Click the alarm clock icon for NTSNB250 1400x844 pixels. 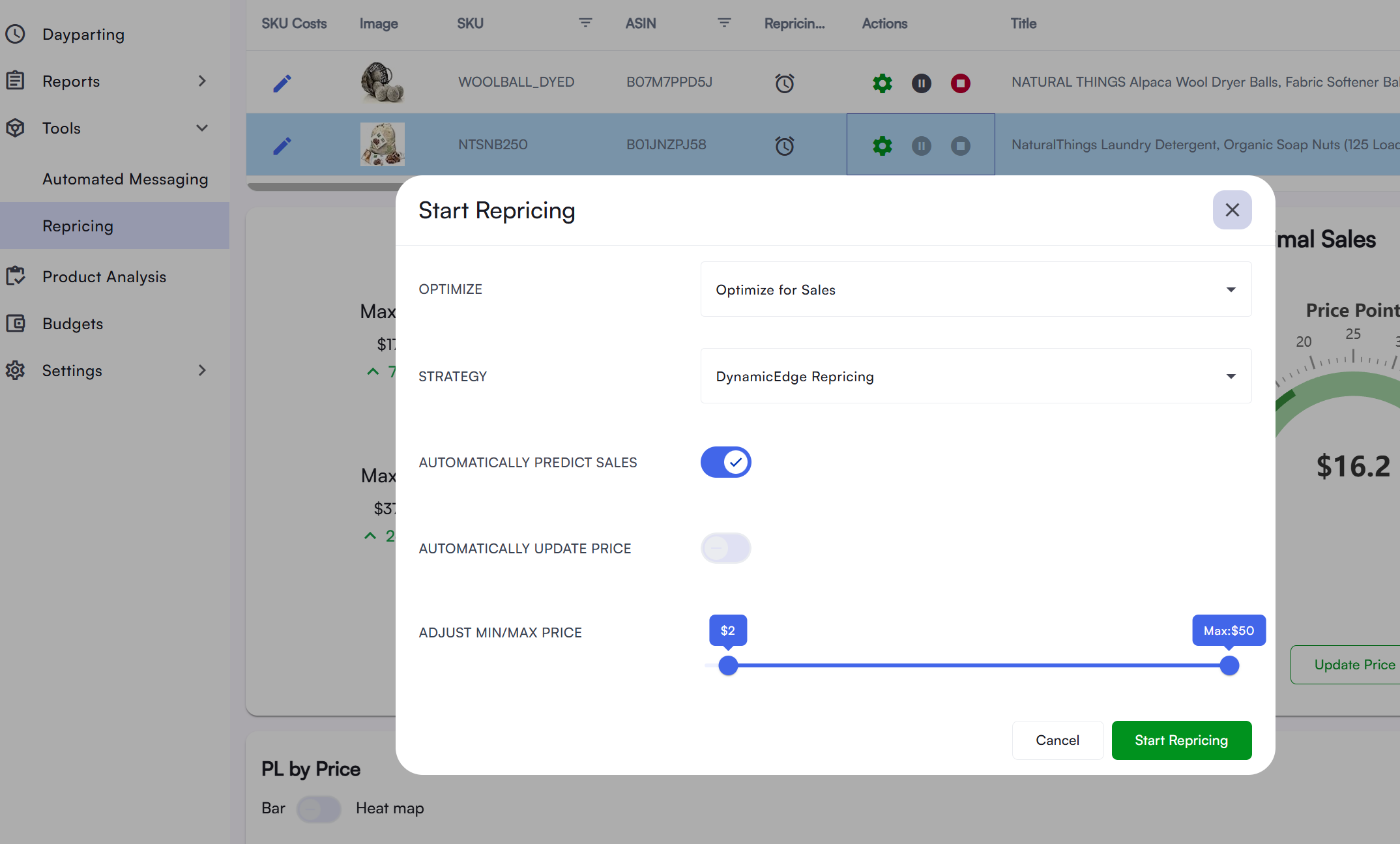click(784, 145)
